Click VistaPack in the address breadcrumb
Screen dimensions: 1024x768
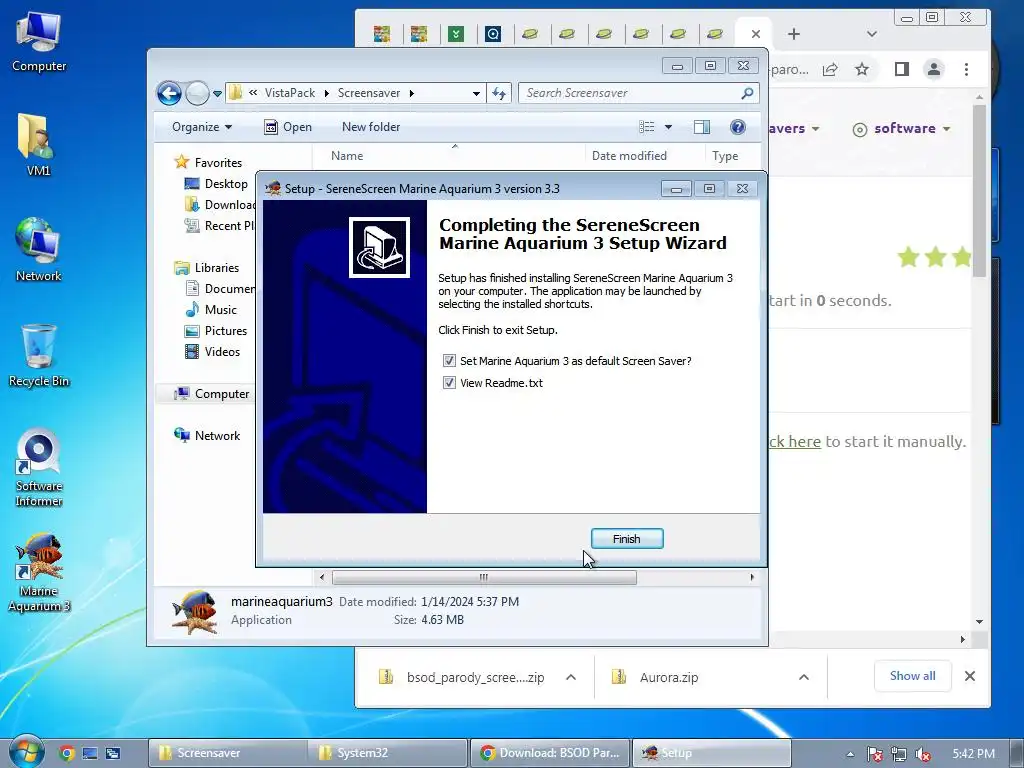pyautogui.click(x=290, y=93)
